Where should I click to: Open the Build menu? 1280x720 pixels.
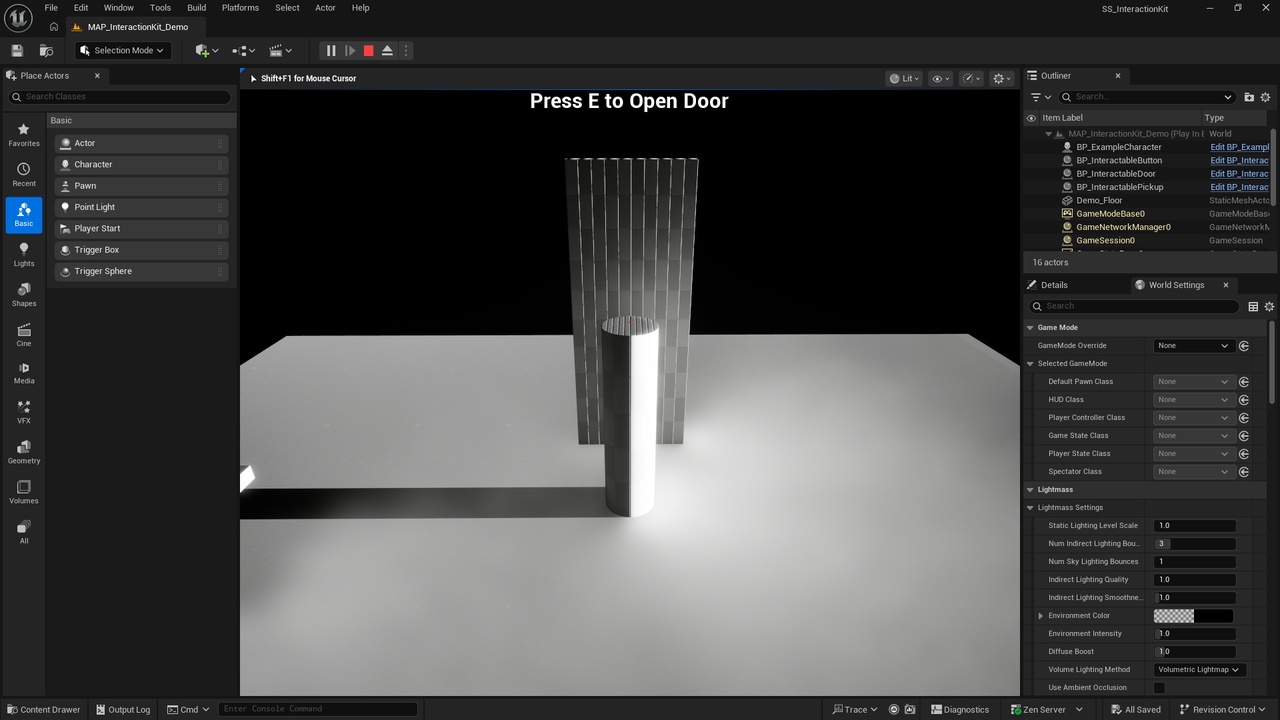coord(197,8)
